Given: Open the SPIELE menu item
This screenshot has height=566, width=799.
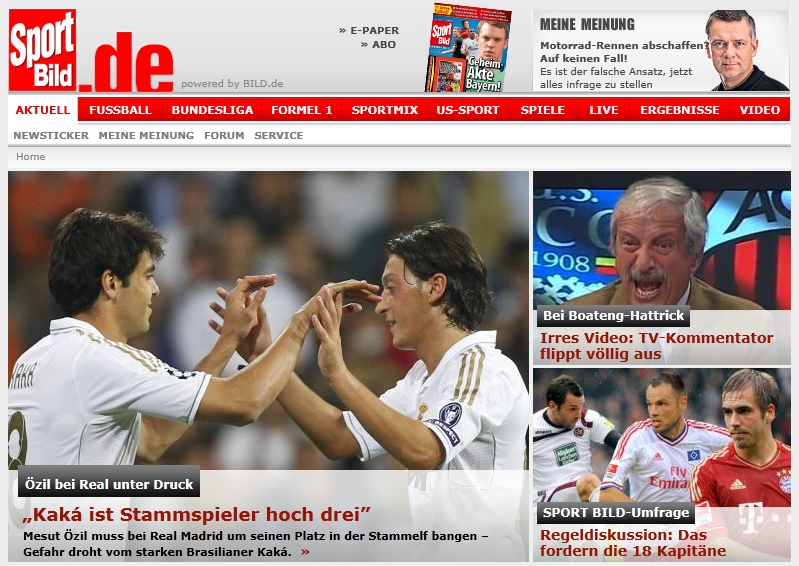Looking at the screenshot, I should (x=543, y=110).
